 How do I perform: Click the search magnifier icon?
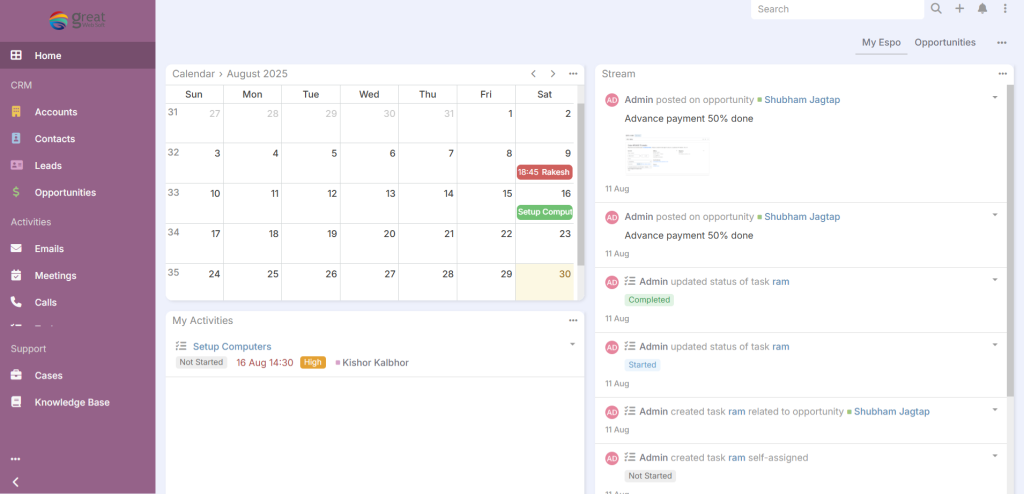click(x=936, y=9)
